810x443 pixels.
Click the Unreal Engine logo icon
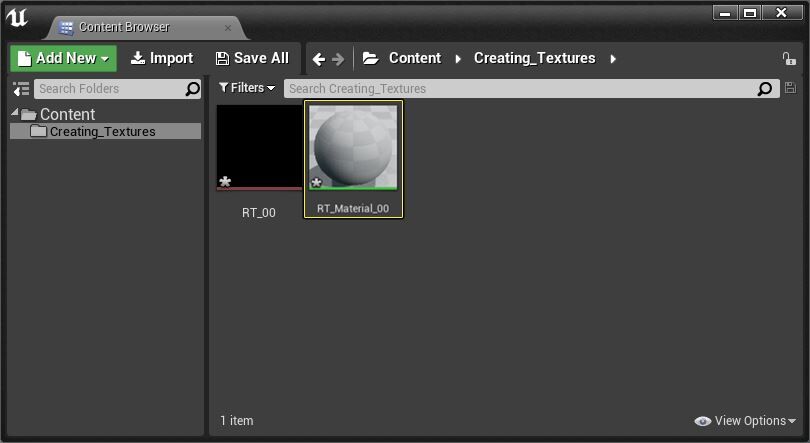pyautogui.click(x=17, y=18)
